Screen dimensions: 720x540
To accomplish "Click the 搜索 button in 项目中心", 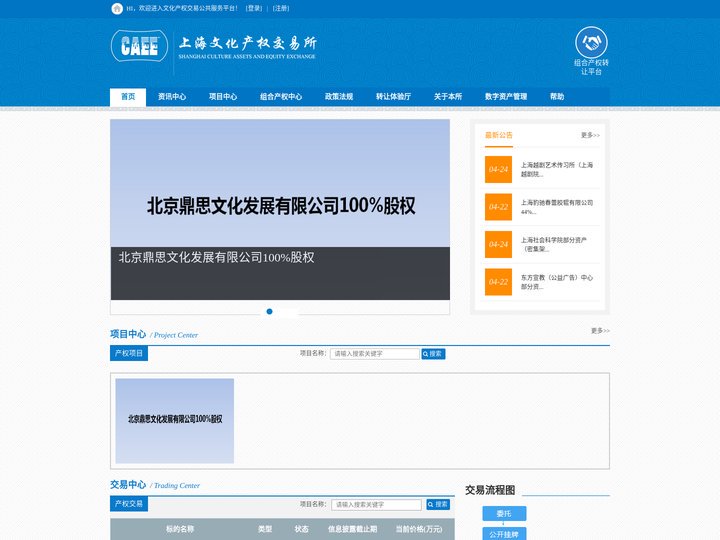I will (433, 354).
